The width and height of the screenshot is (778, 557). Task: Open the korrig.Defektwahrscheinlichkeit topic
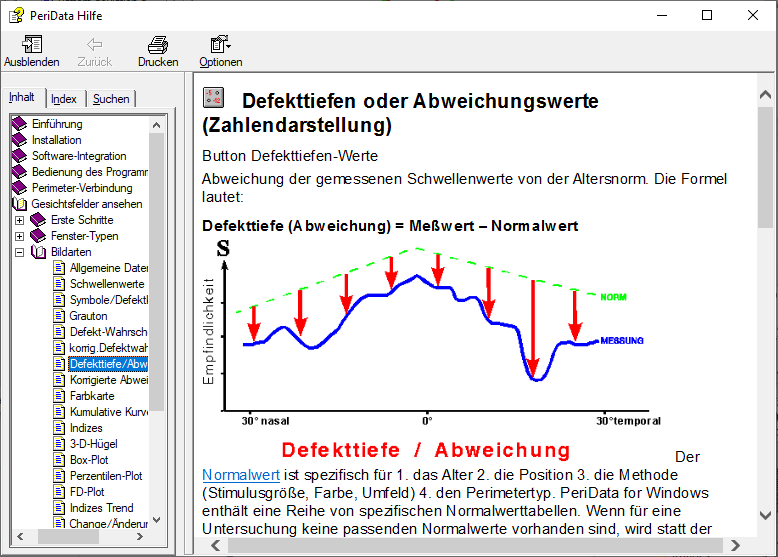tap(109, 348)
